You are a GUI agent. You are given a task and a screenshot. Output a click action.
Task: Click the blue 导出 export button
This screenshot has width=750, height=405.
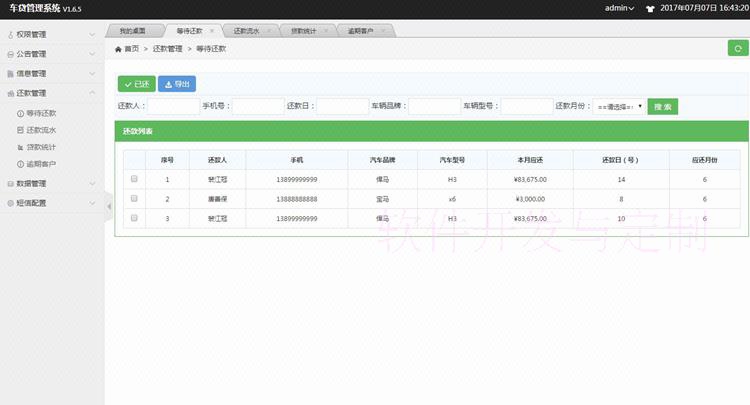point(177,84)
